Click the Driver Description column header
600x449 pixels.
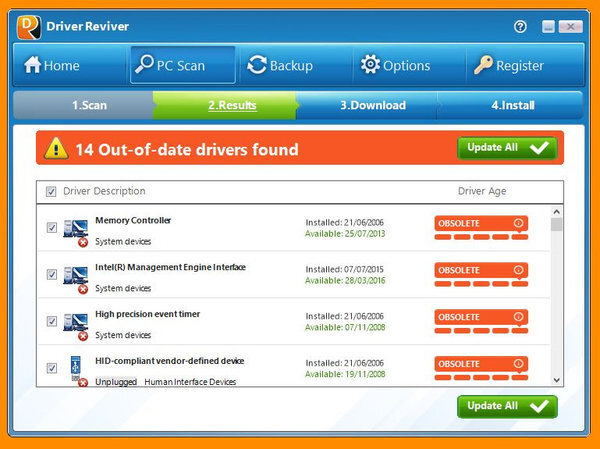coord(104,191)
